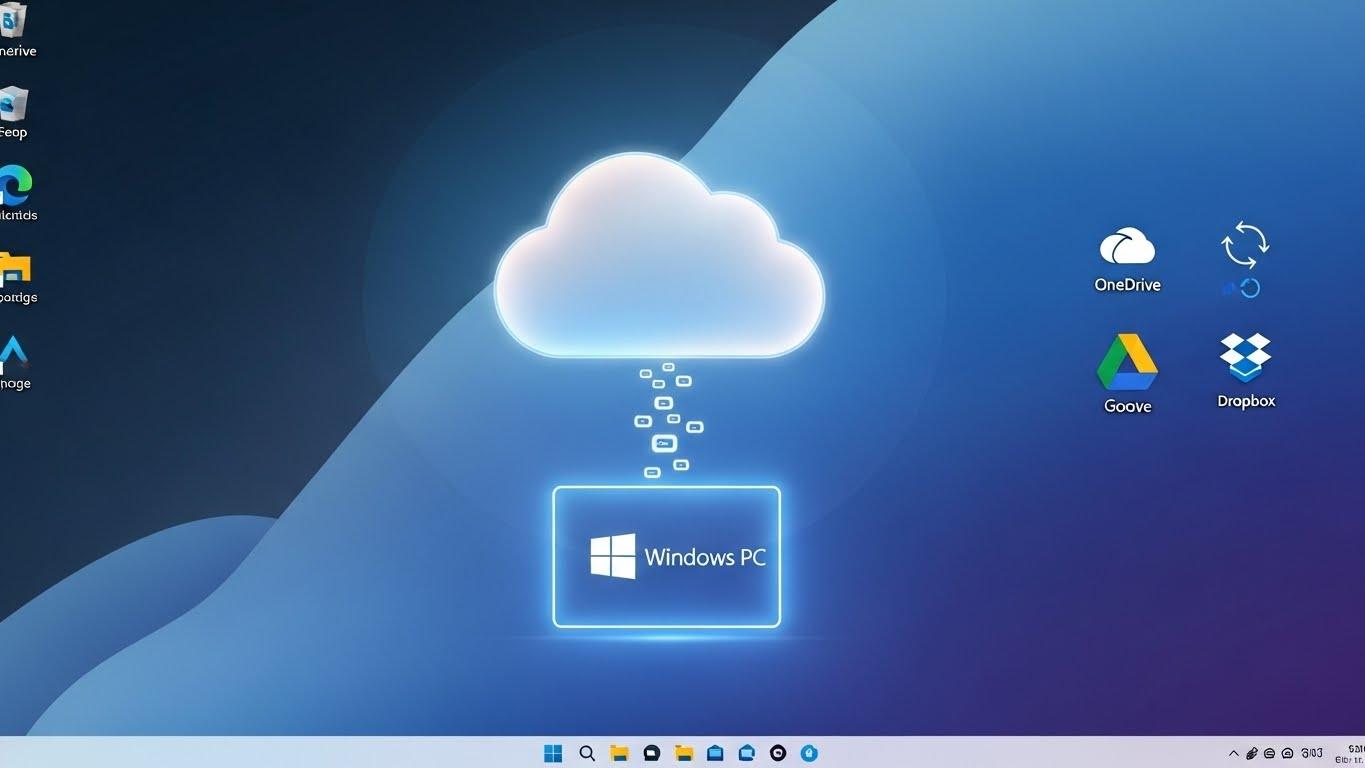The image size is (1365, 768).
Task: Open File Explorer on the taskbar
Action: click(x=620, y=753)
